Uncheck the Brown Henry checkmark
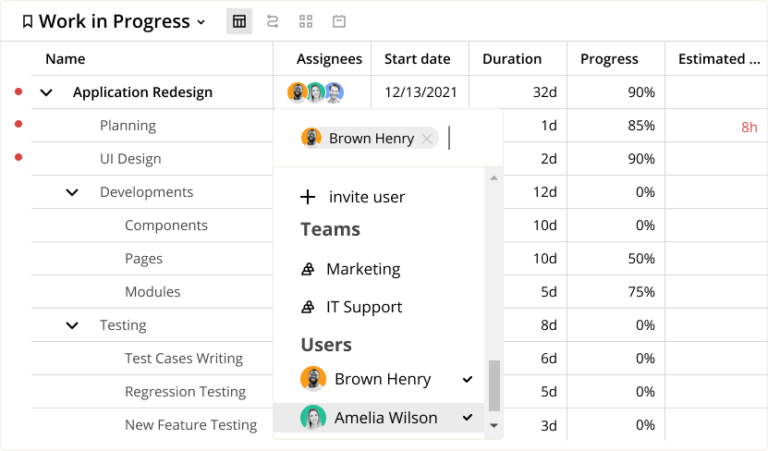 tap(468, 379)
